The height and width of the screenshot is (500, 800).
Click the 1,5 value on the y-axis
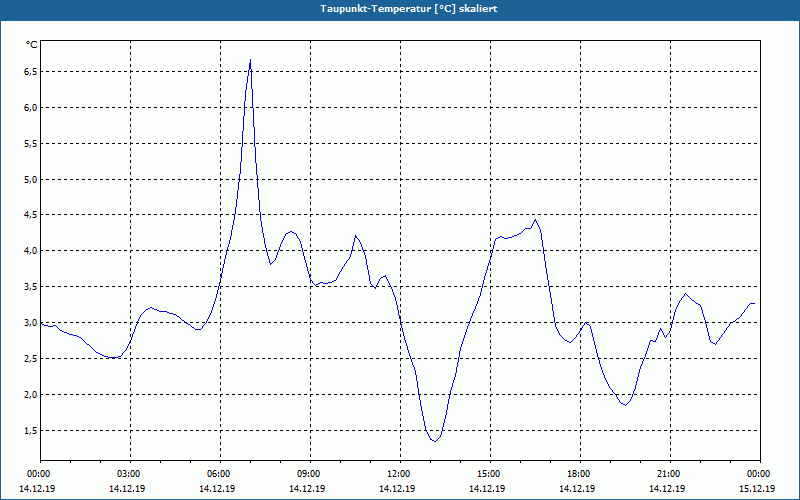click(30, 431)
